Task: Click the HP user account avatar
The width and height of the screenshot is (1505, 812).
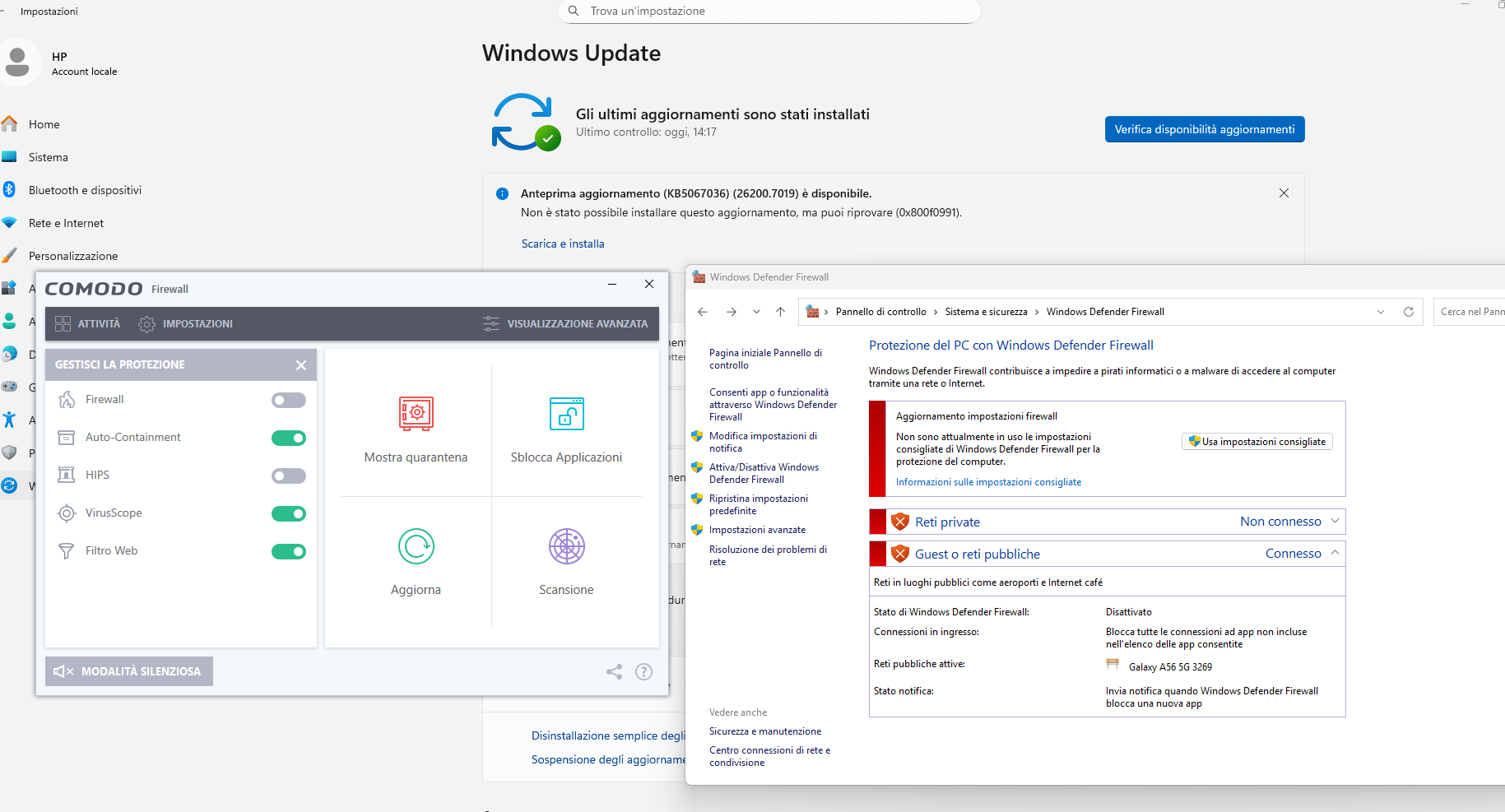Action: (17, 63)
